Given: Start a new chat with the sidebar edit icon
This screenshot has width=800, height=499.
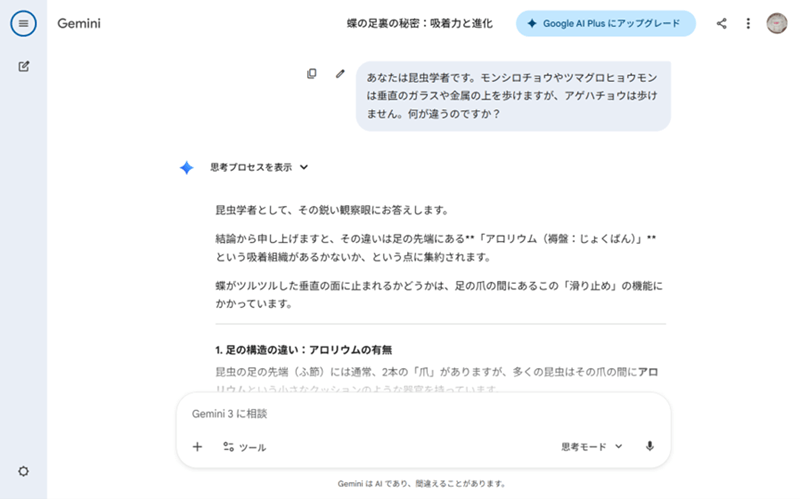Looking at the screenshot, I should click(23, 67).
